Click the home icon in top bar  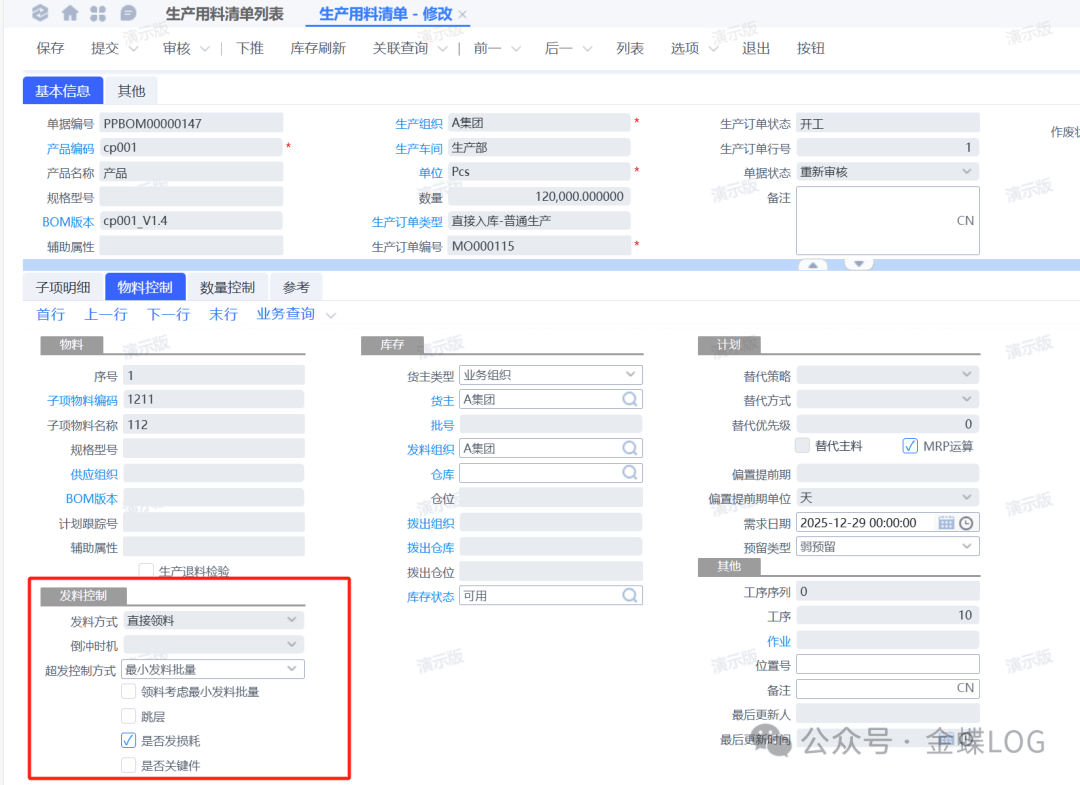coord(69,14)
